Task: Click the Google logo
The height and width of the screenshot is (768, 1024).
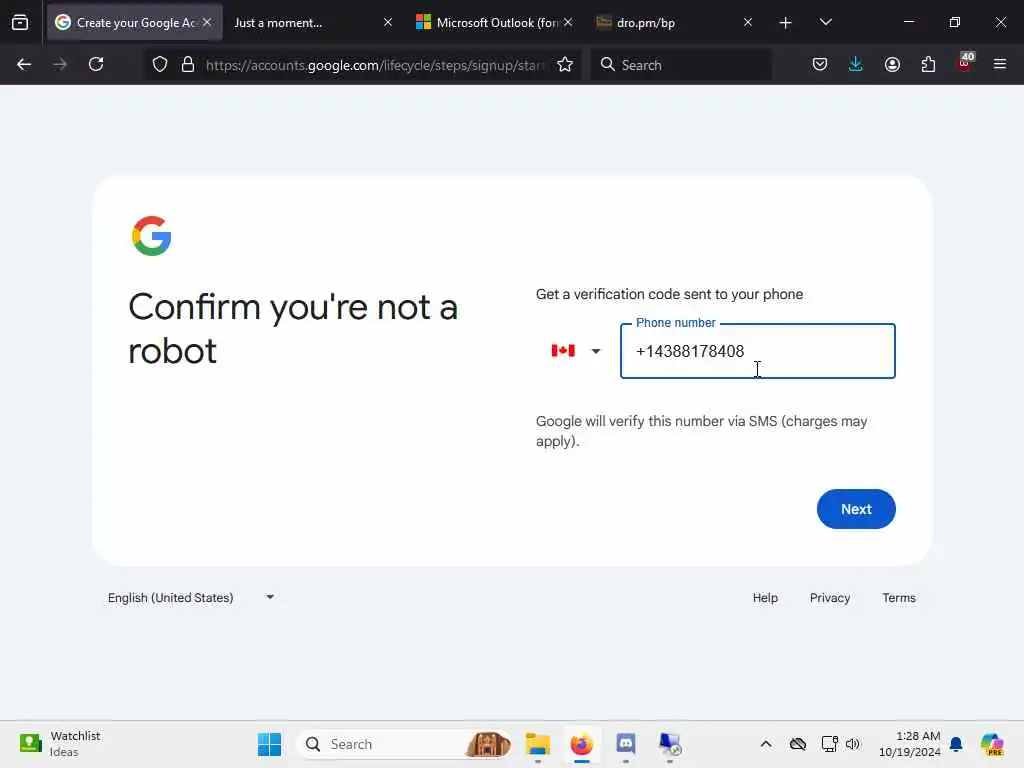Action: point(152,236)
